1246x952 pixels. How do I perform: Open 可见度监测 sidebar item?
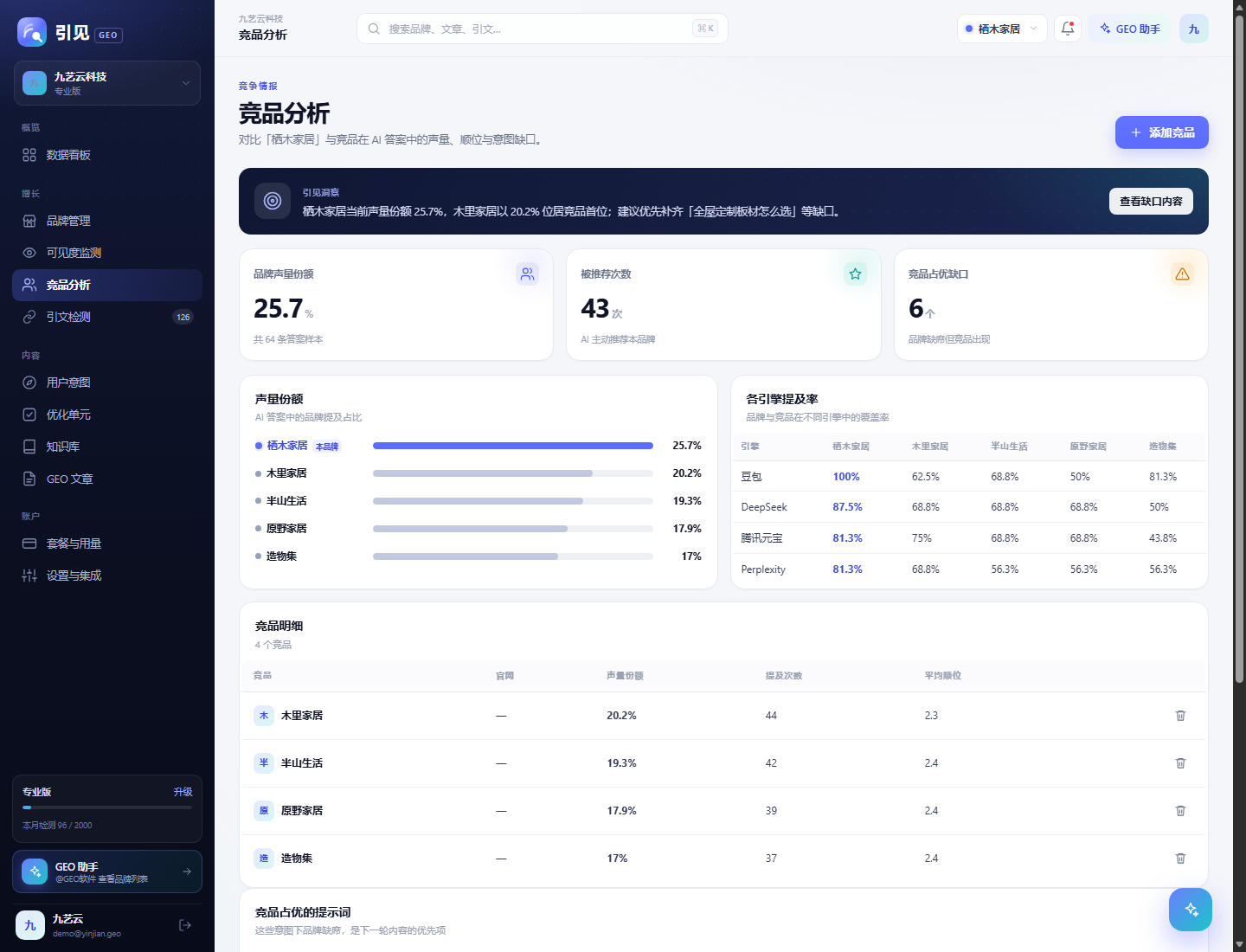tap(107, 253)
